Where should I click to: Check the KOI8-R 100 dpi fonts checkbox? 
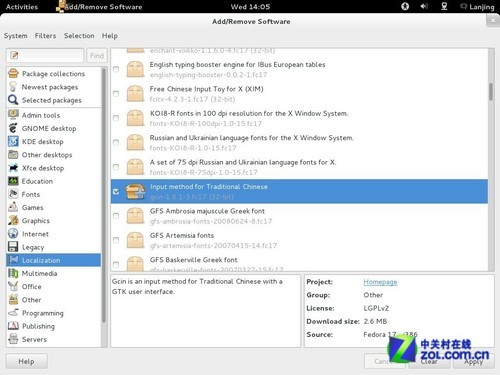pos(116,118)
